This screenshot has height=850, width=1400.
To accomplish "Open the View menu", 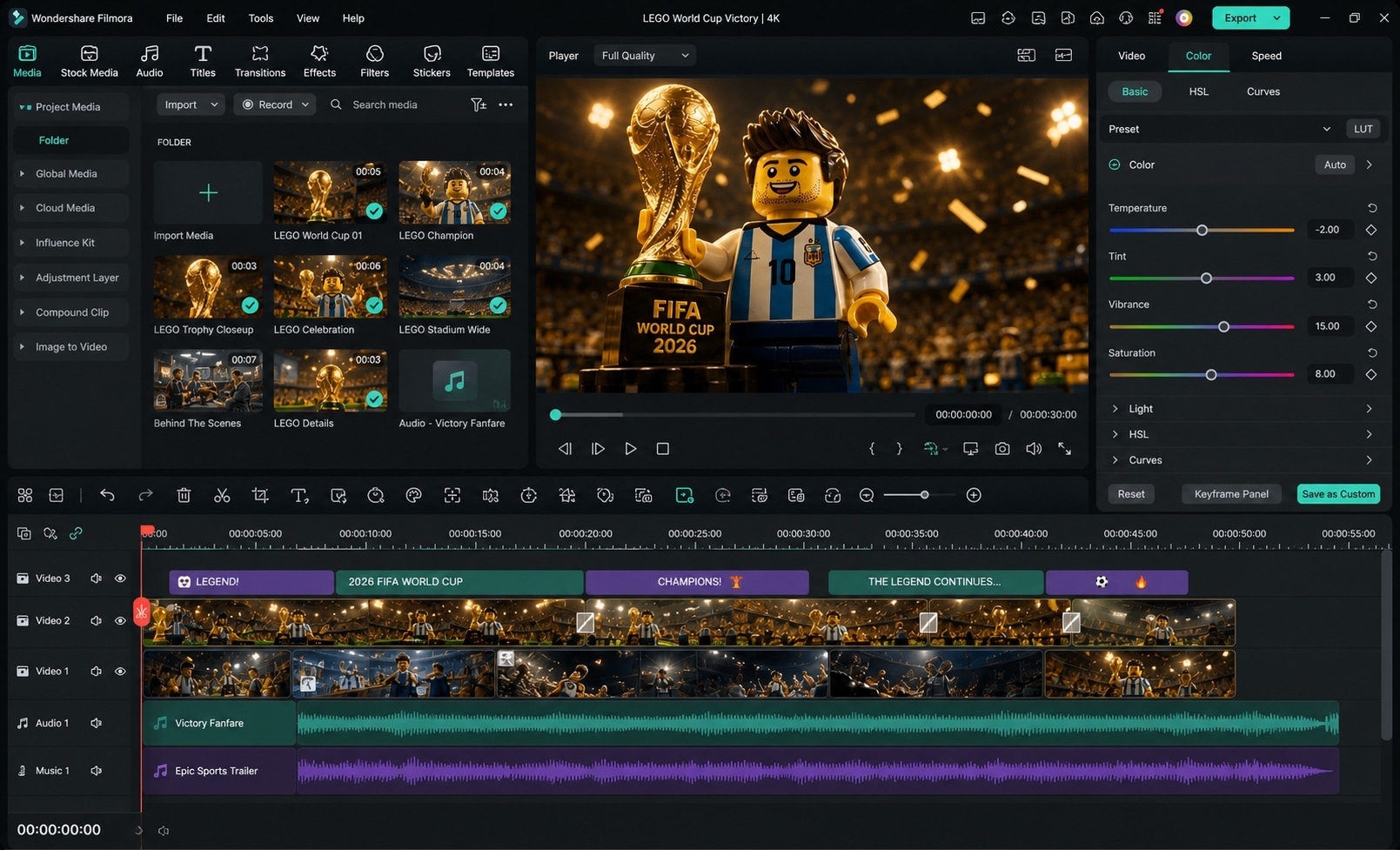I will pos(308,18).
